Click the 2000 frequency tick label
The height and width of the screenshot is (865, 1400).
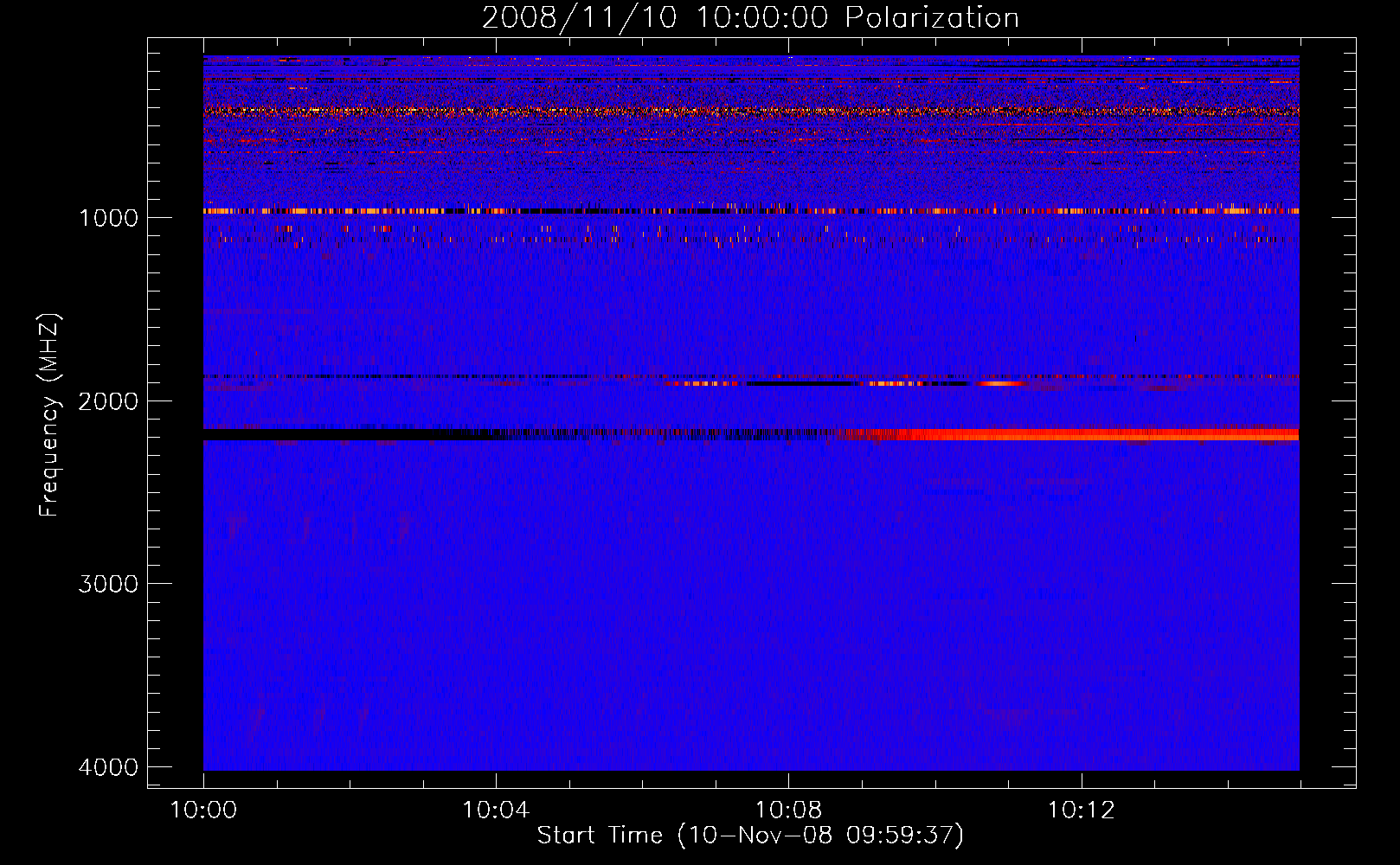coord(108,400)
